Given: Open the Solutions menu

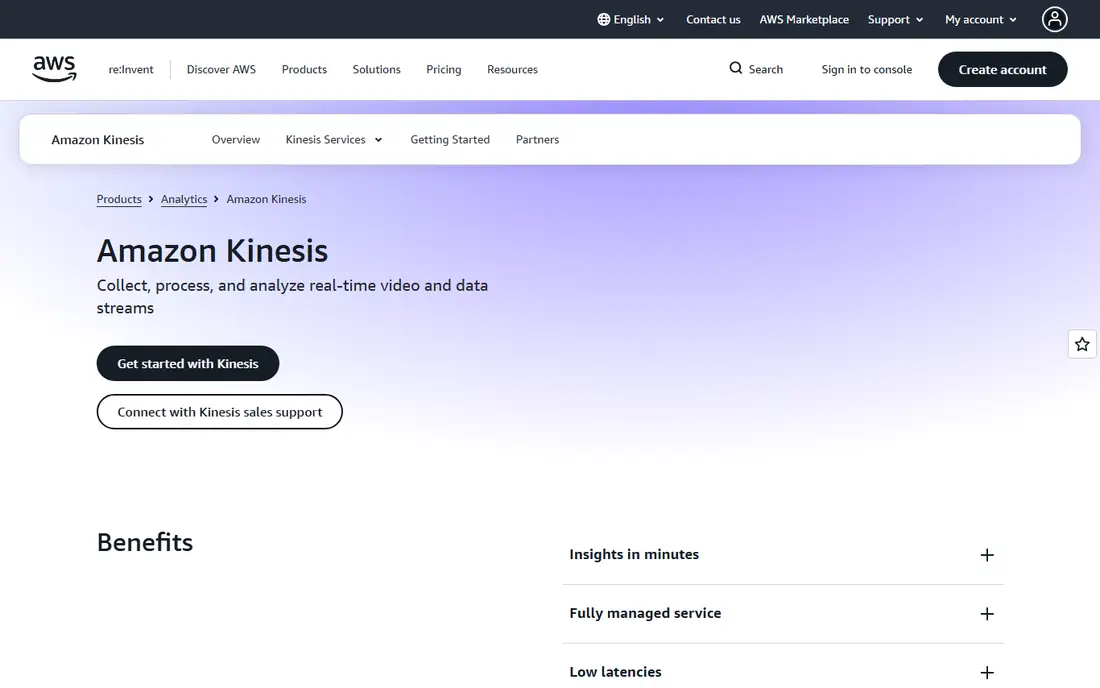Looking at the screenshot, I should point(376,69).
